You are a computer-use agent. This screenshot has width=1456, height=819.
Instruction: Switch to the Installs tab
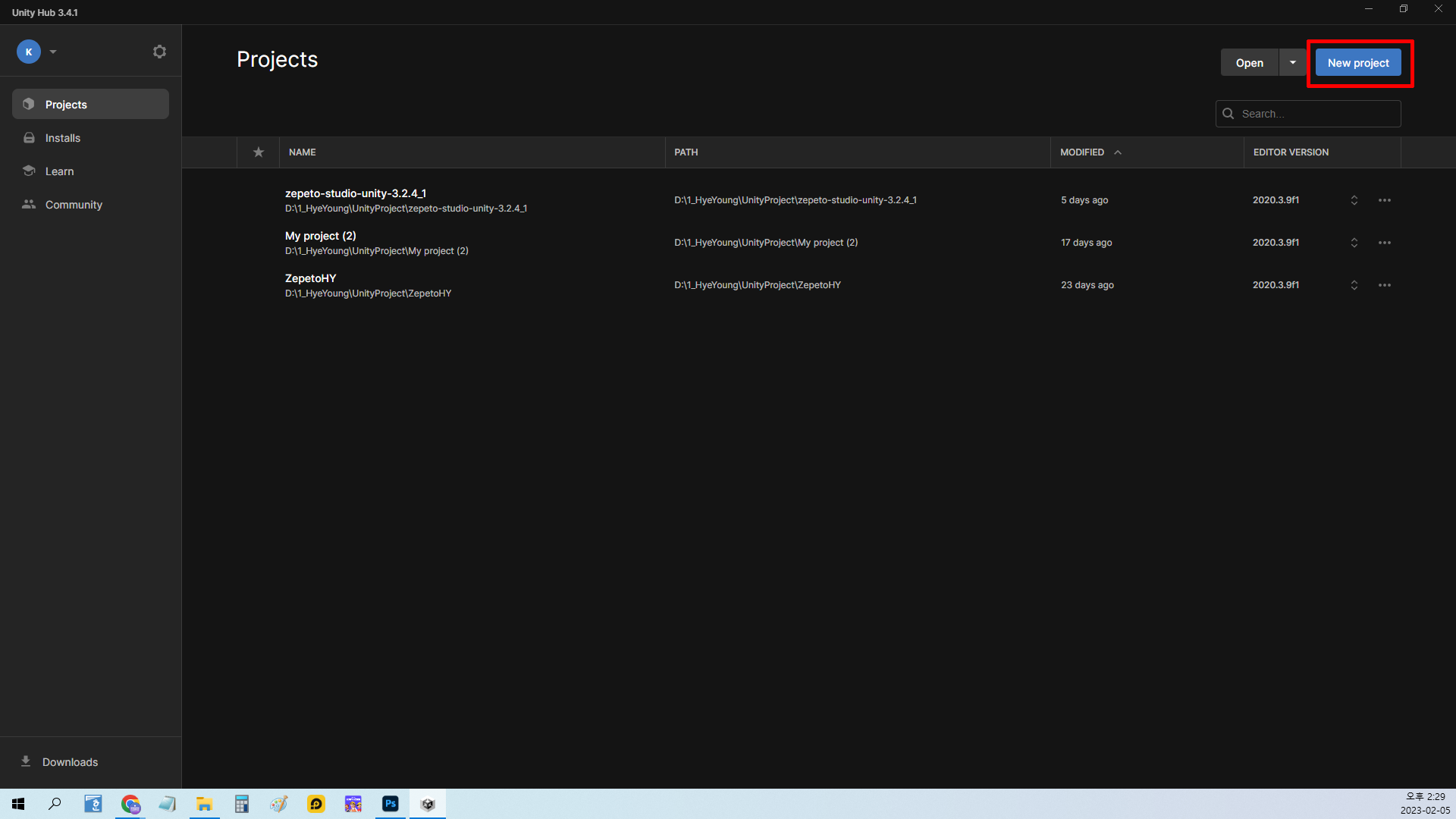(x=62, y=138)
